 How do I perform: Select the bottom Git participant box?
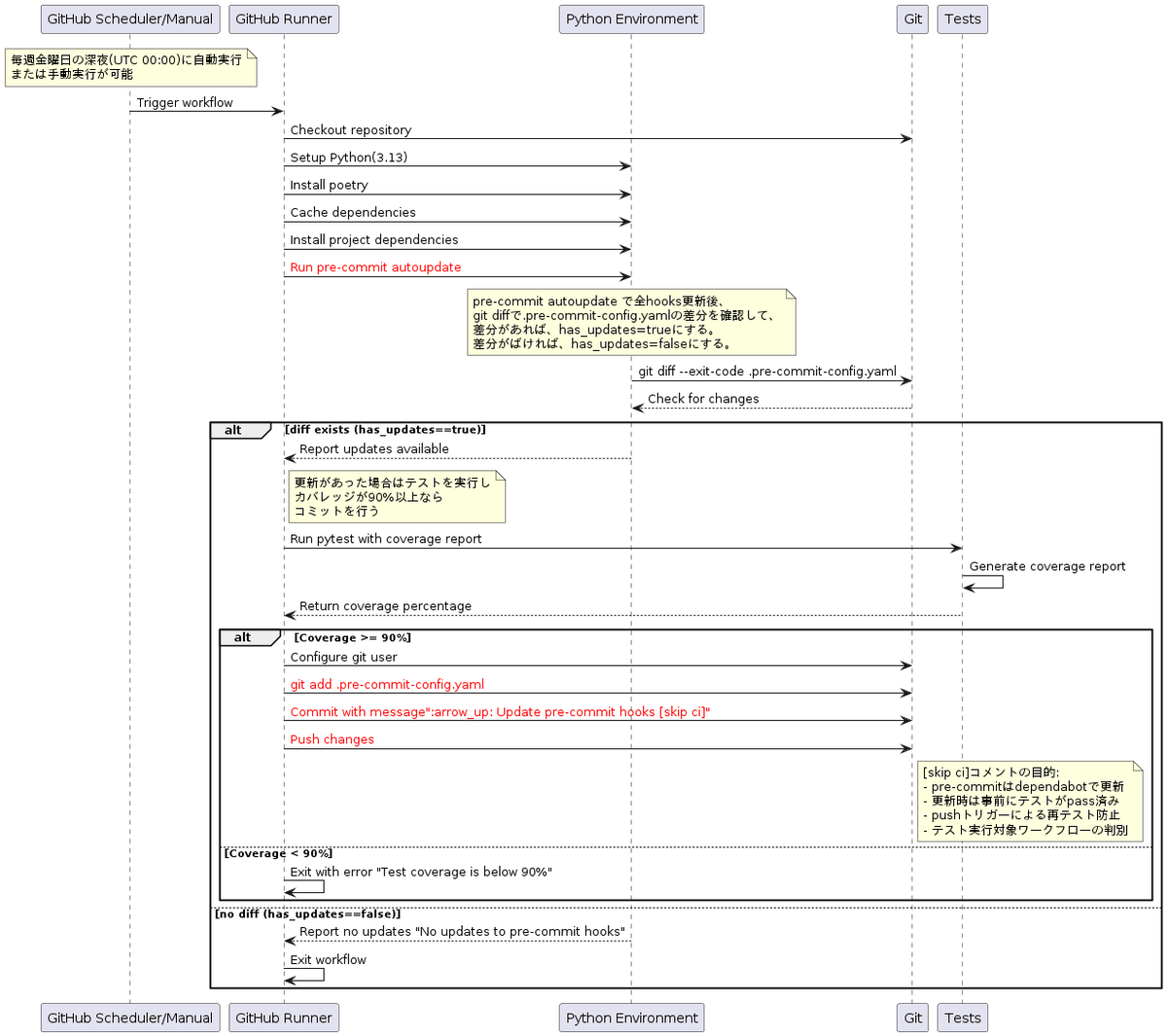pyautogui.click(x=910, y=1018)
